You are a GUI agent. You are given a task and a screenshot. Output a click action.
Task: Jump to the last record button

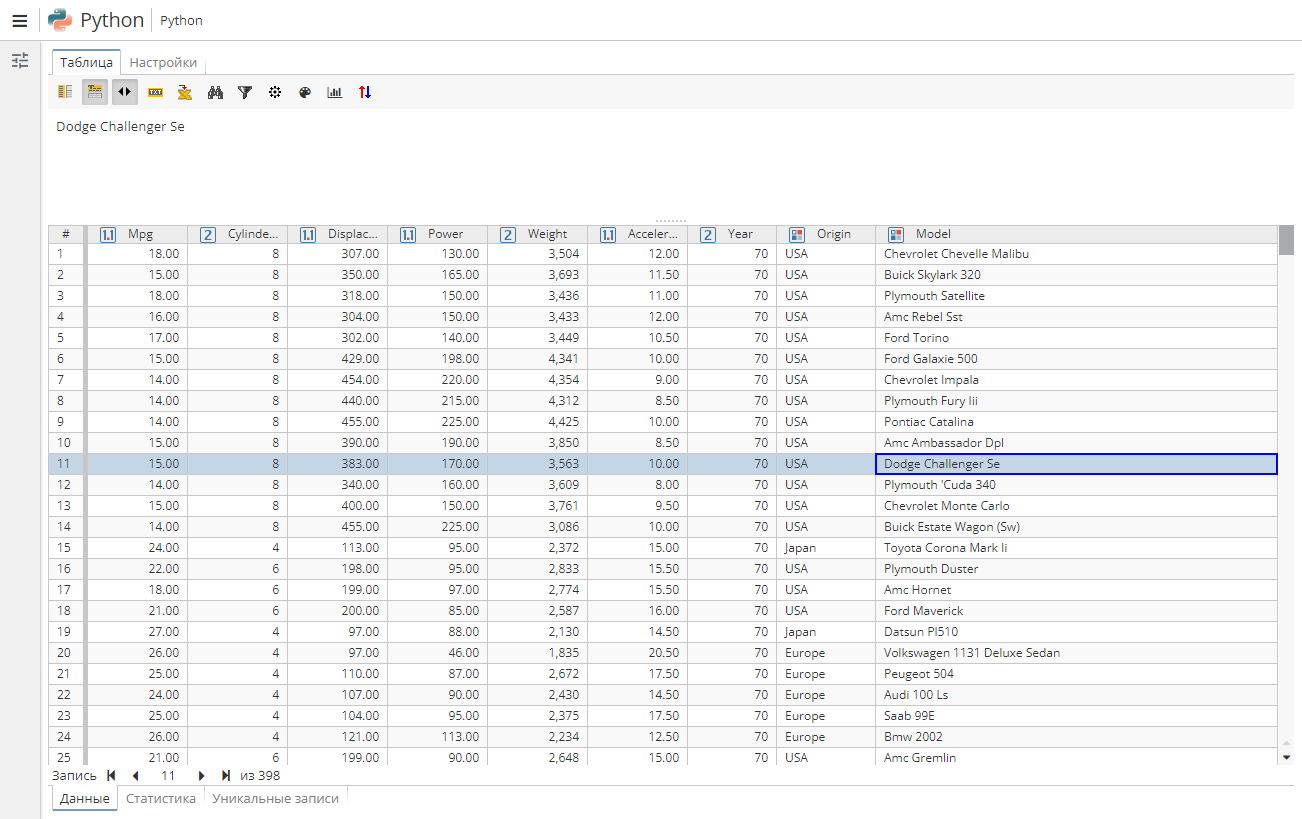226,775
